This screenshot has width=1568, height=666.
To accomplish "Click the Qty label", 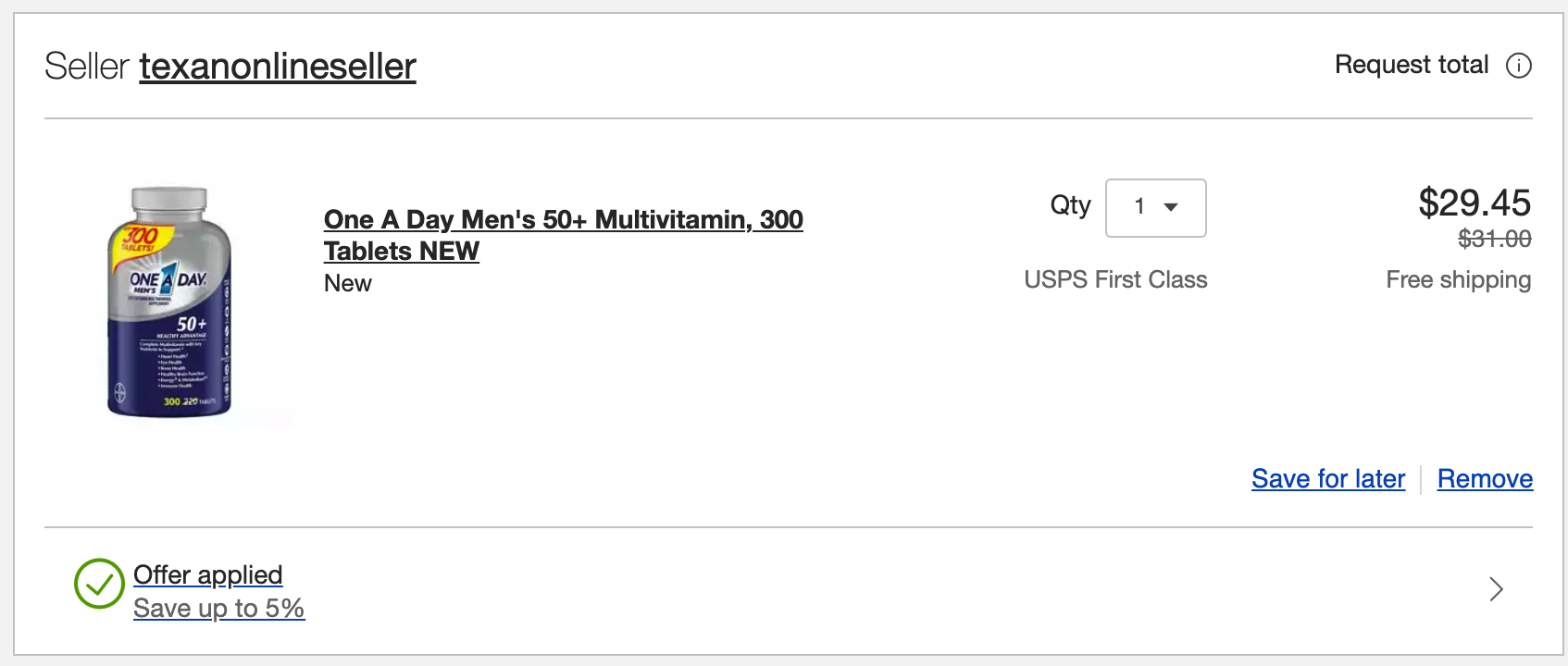I will [1070, 204].
